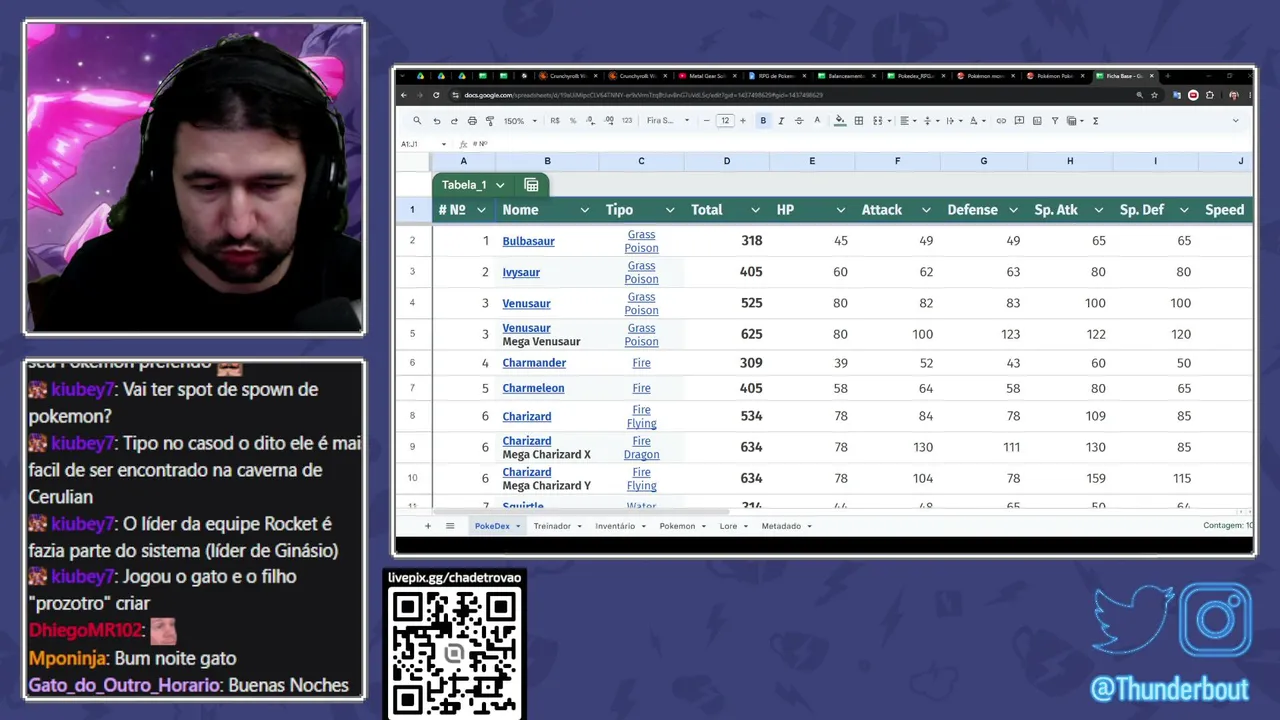The height and width of the screenshot is (720, 1280).
Task: Open the fill color picker
Action: pos(840,121)
